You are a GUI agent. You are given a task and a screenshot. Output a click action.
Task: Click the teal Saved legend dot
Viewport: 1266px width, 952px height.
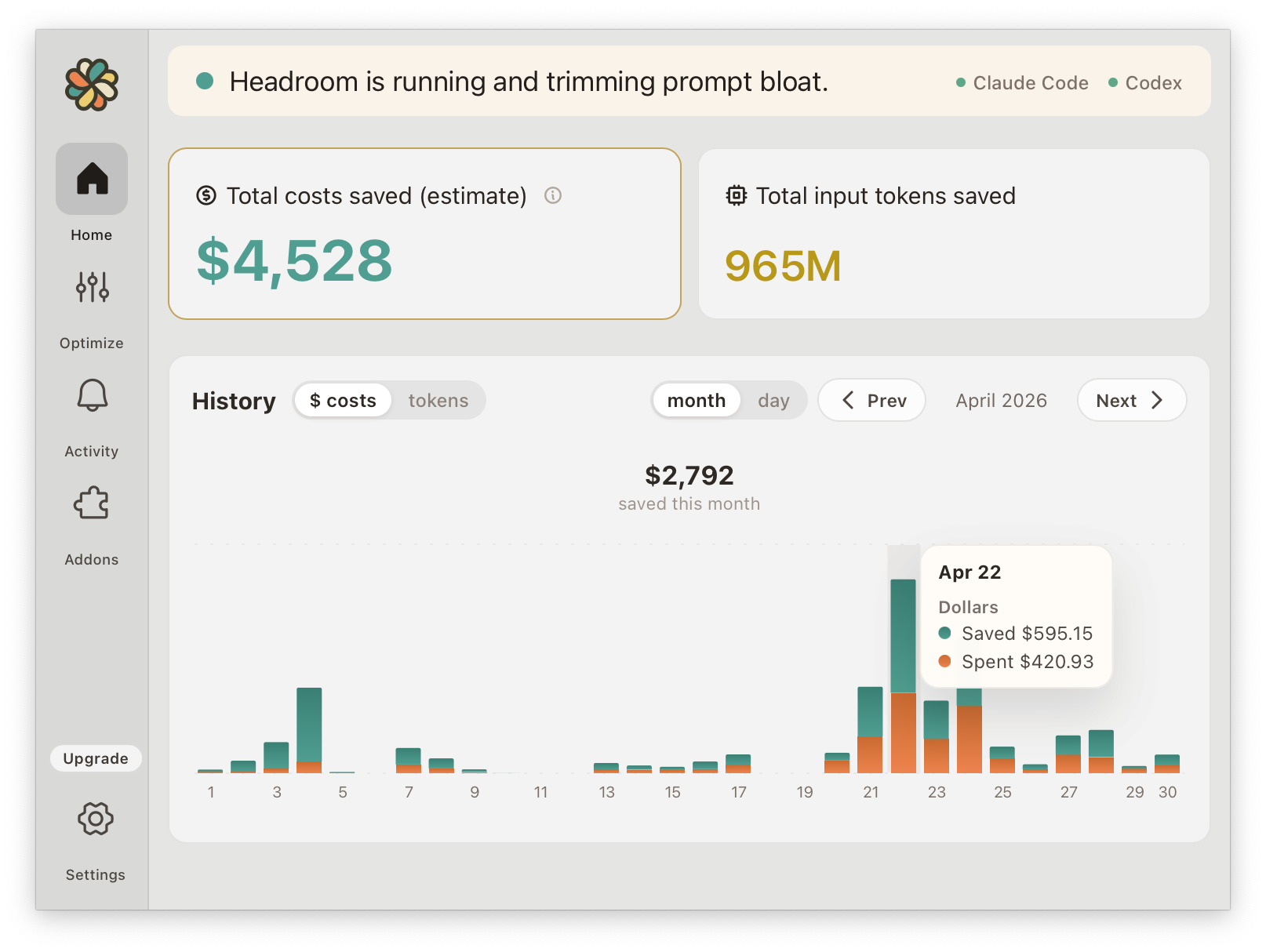pos(944,633)
